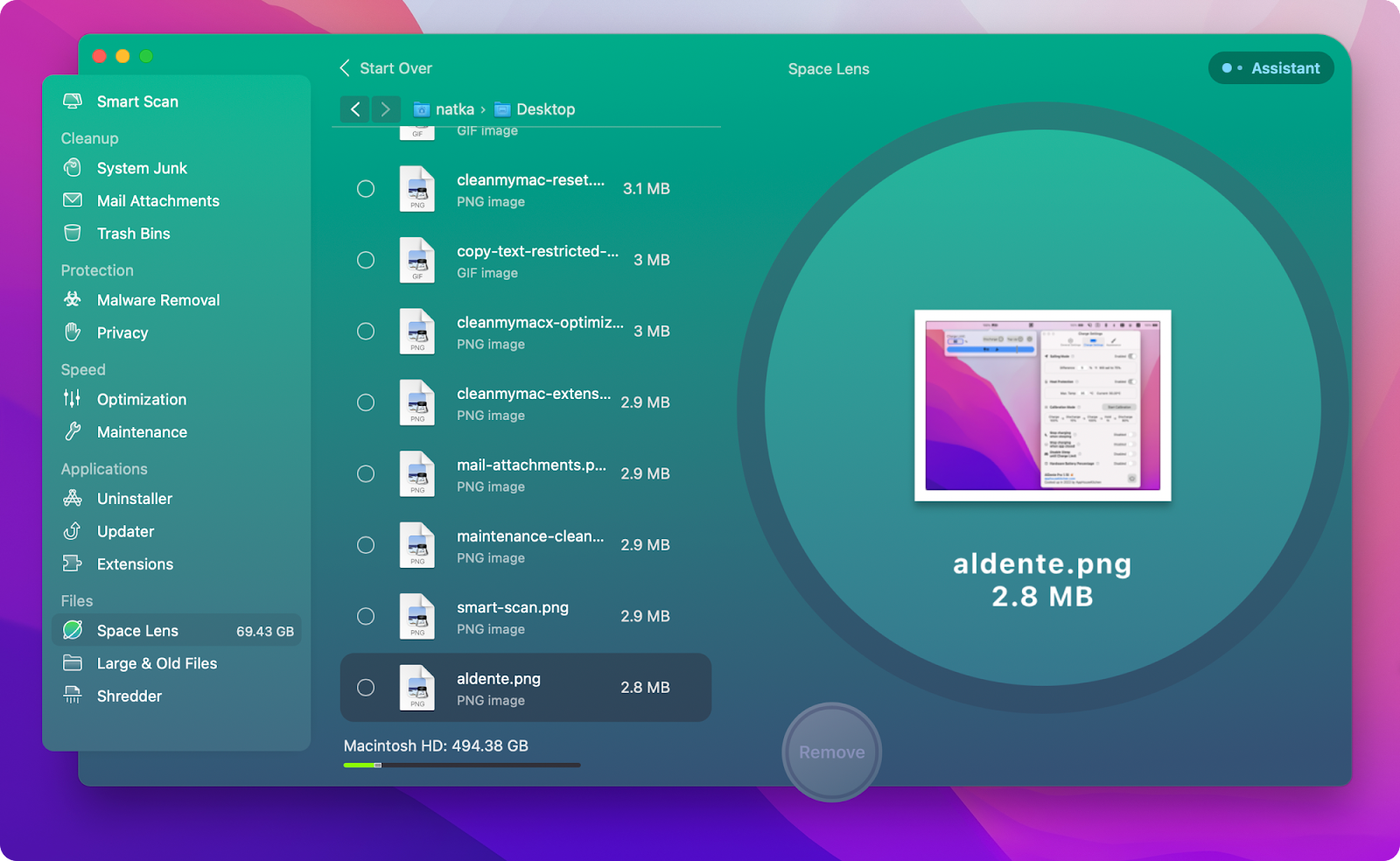The image size is (1400, 861).
Task: Go back with the left arrow button
Action: [354, 109]
